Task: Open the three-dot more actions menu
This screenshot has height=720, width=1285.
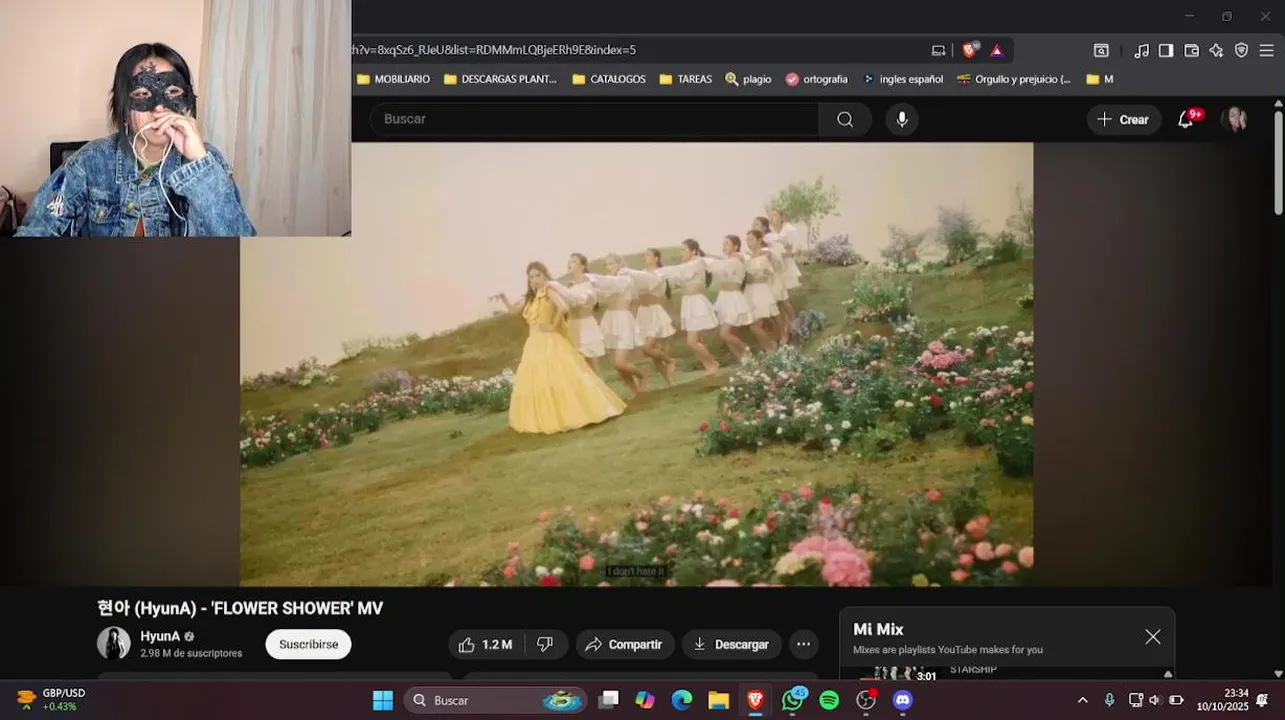Action: (x=803, y=645)
